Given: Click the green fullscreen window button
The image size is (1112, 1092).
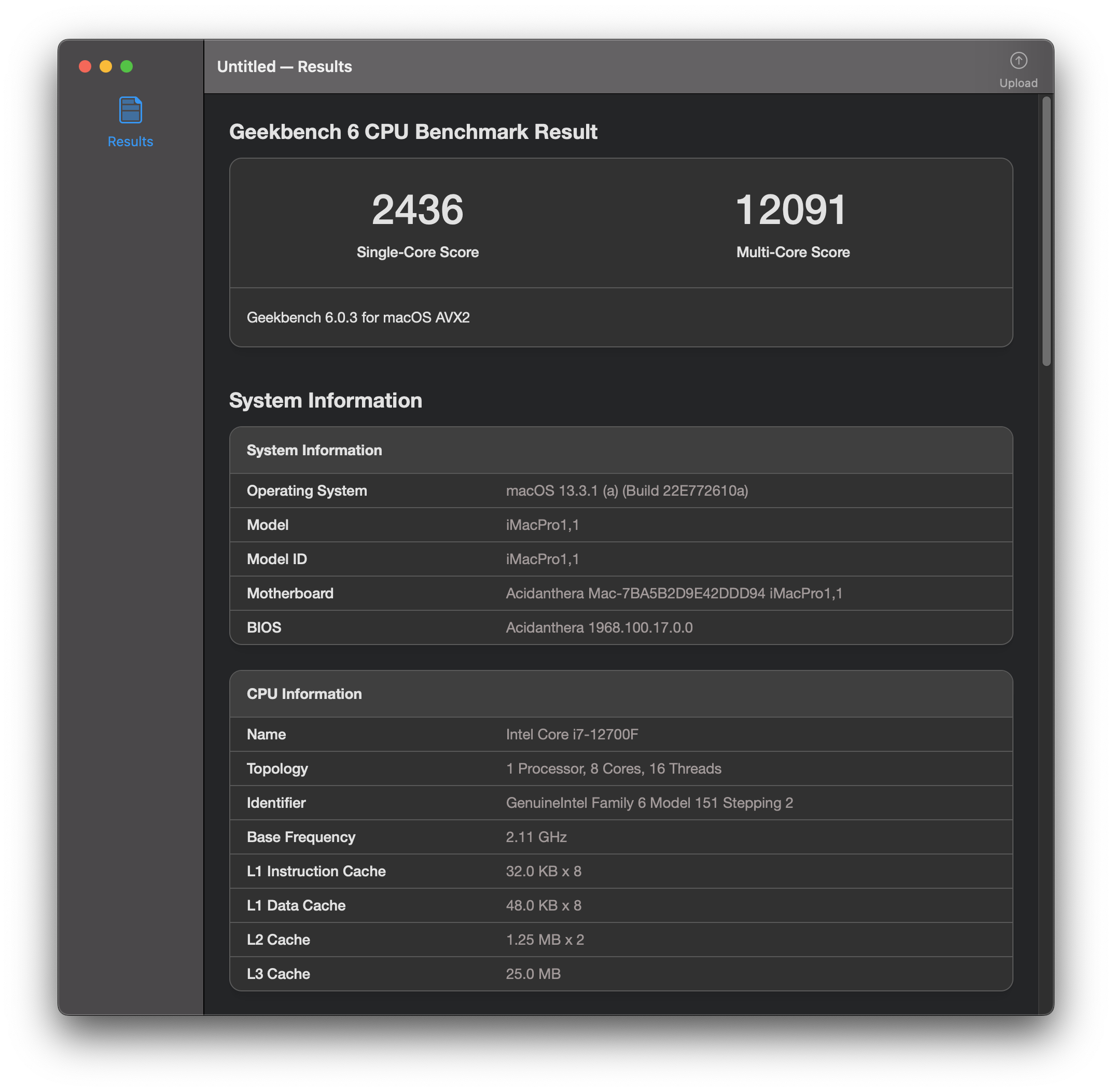Looking at the screenshot, I should tap(127, 66).
